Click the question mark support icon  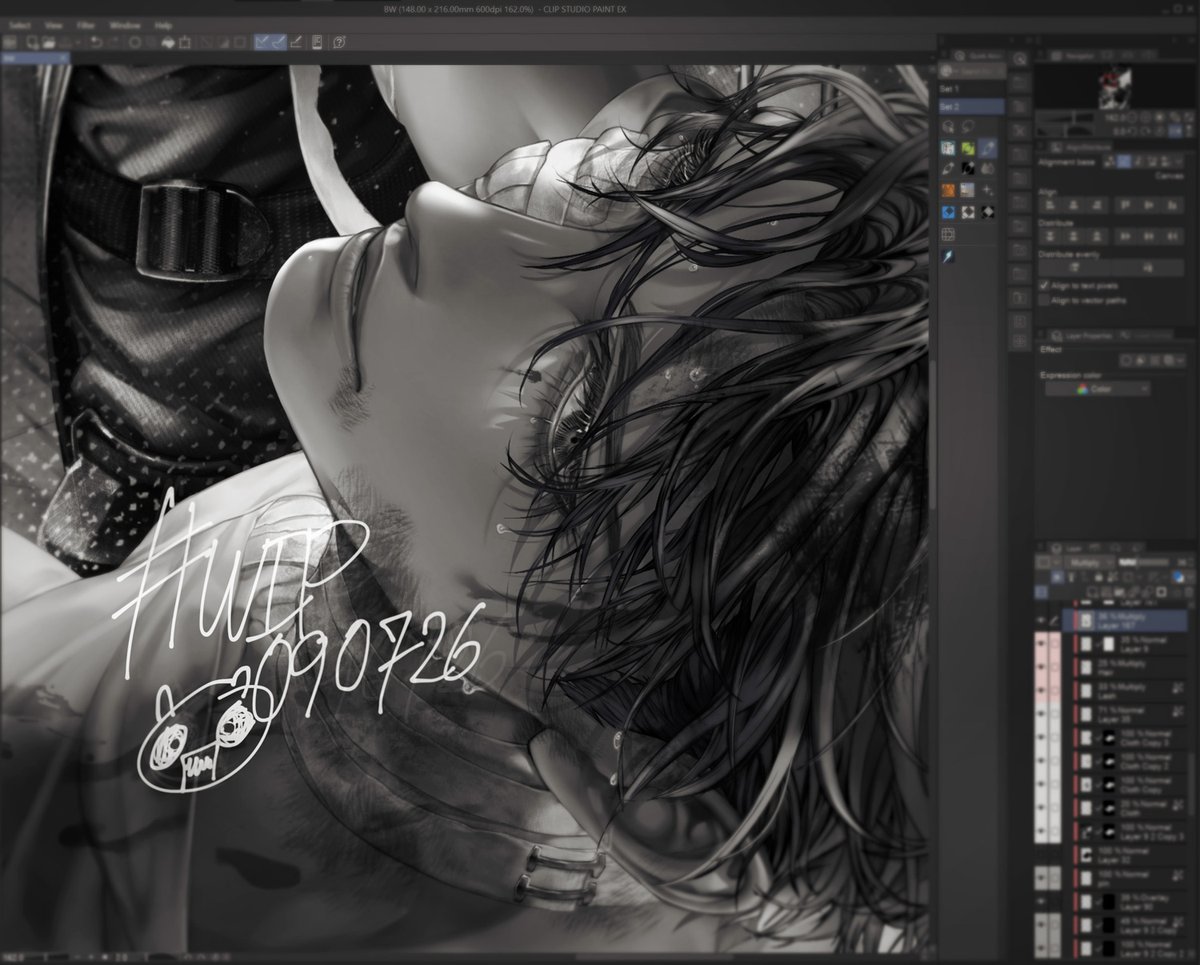[339, 43]
